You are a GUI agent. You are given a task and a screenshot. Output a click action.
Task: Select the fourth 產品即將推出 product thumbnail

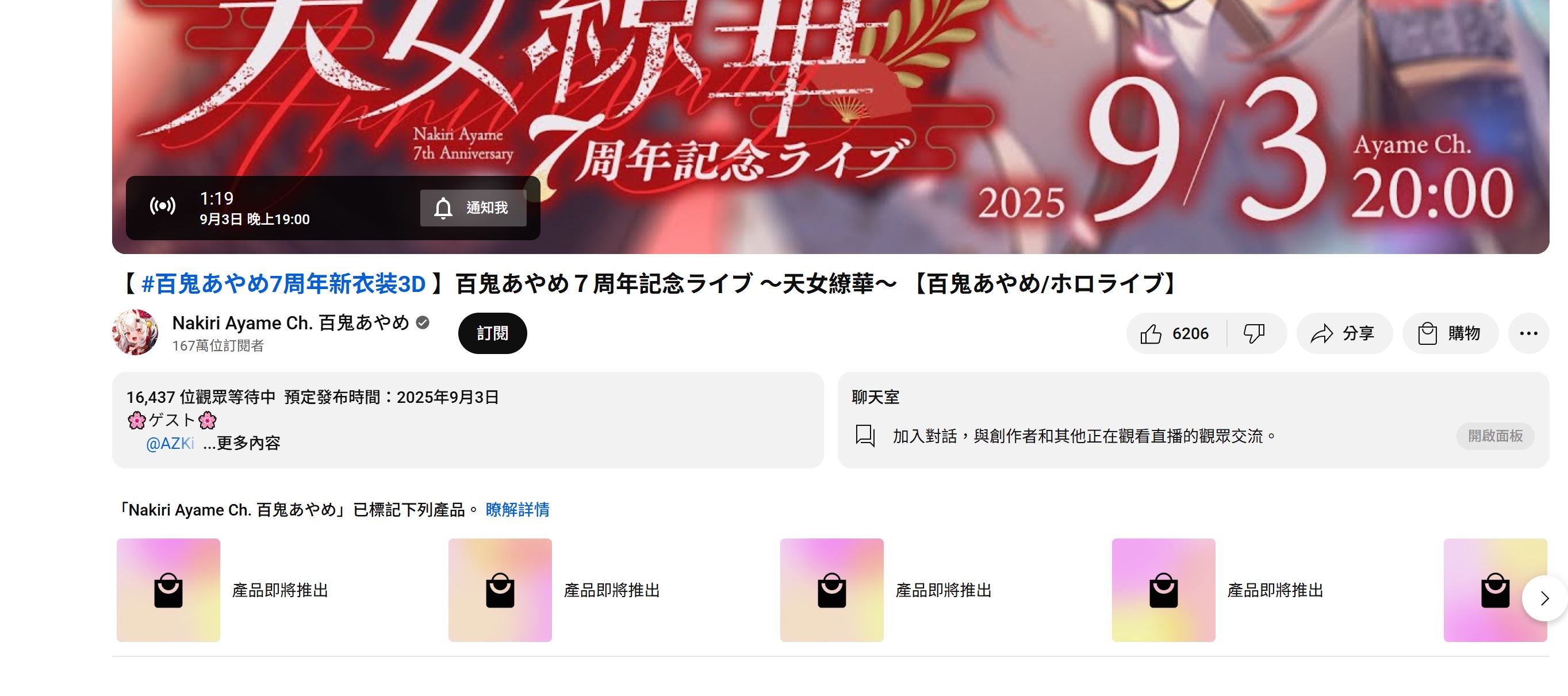tap(1164, 590)
